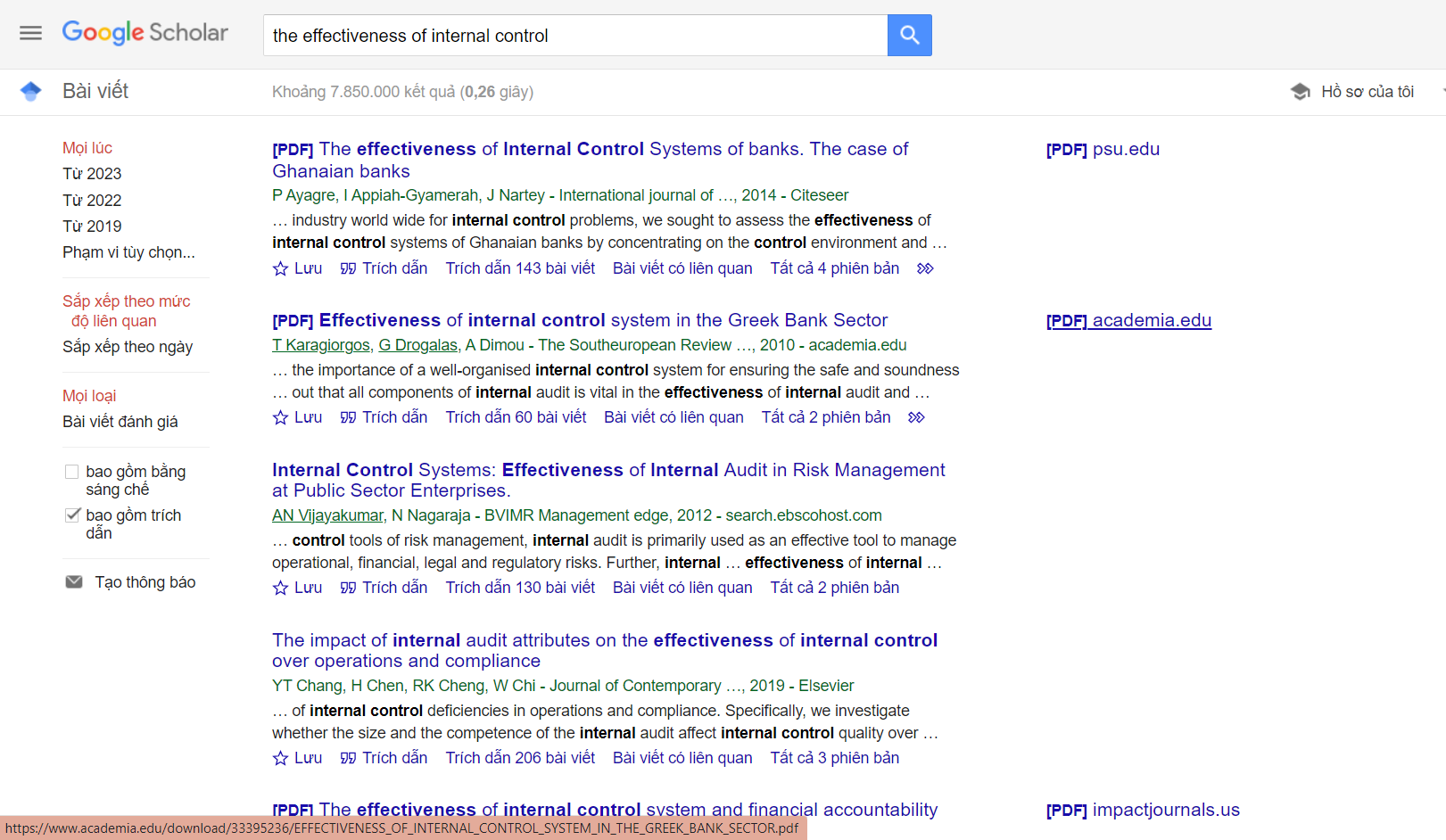Open Hồ sơ của tôi profile link
Screen dimensions: 1446x840
[x=1368, y=92]
